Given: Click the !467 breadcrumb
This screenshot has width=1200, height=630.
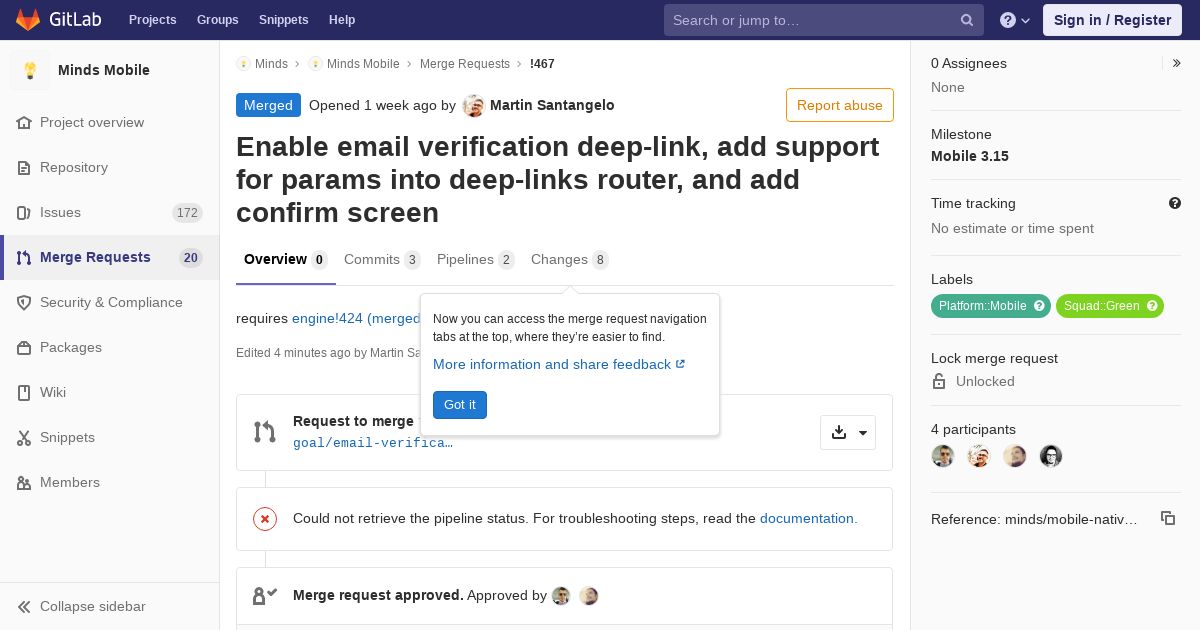Looking at the screenshot, I should pyautogui.click(x=542, y=63).
